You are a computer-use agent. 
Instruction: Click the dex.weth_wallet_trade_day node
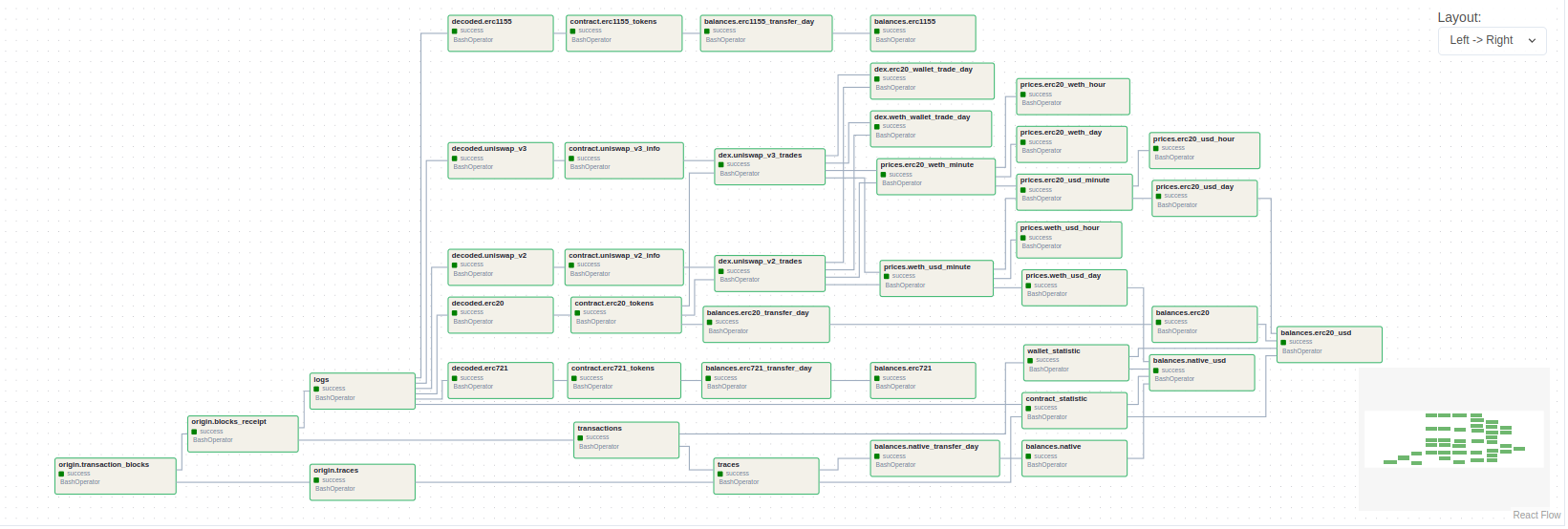click(931, 129)
